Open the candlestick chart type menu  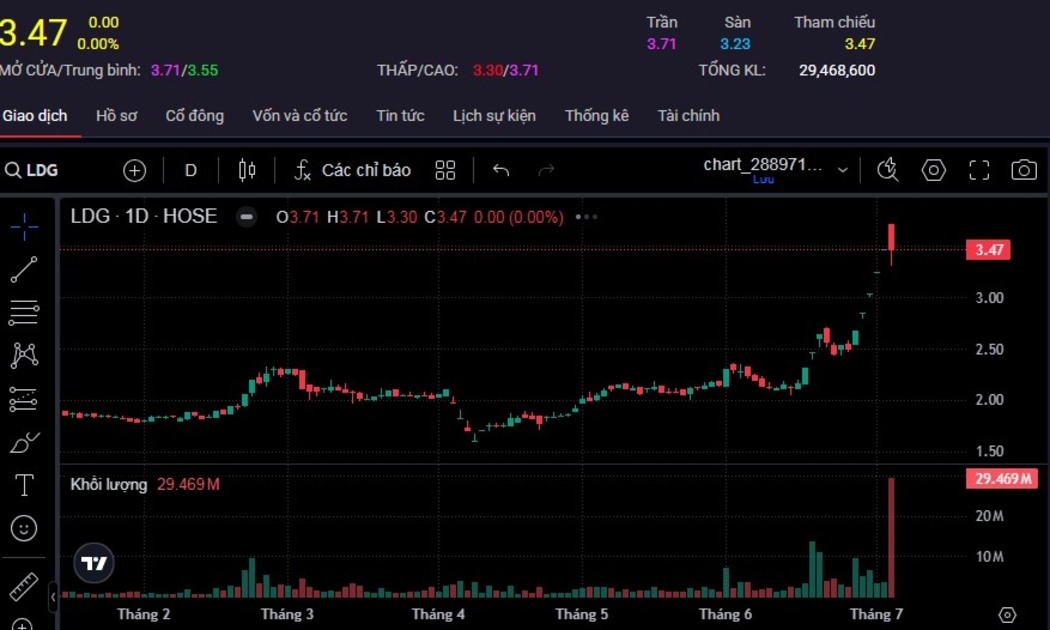click(247, 170)
